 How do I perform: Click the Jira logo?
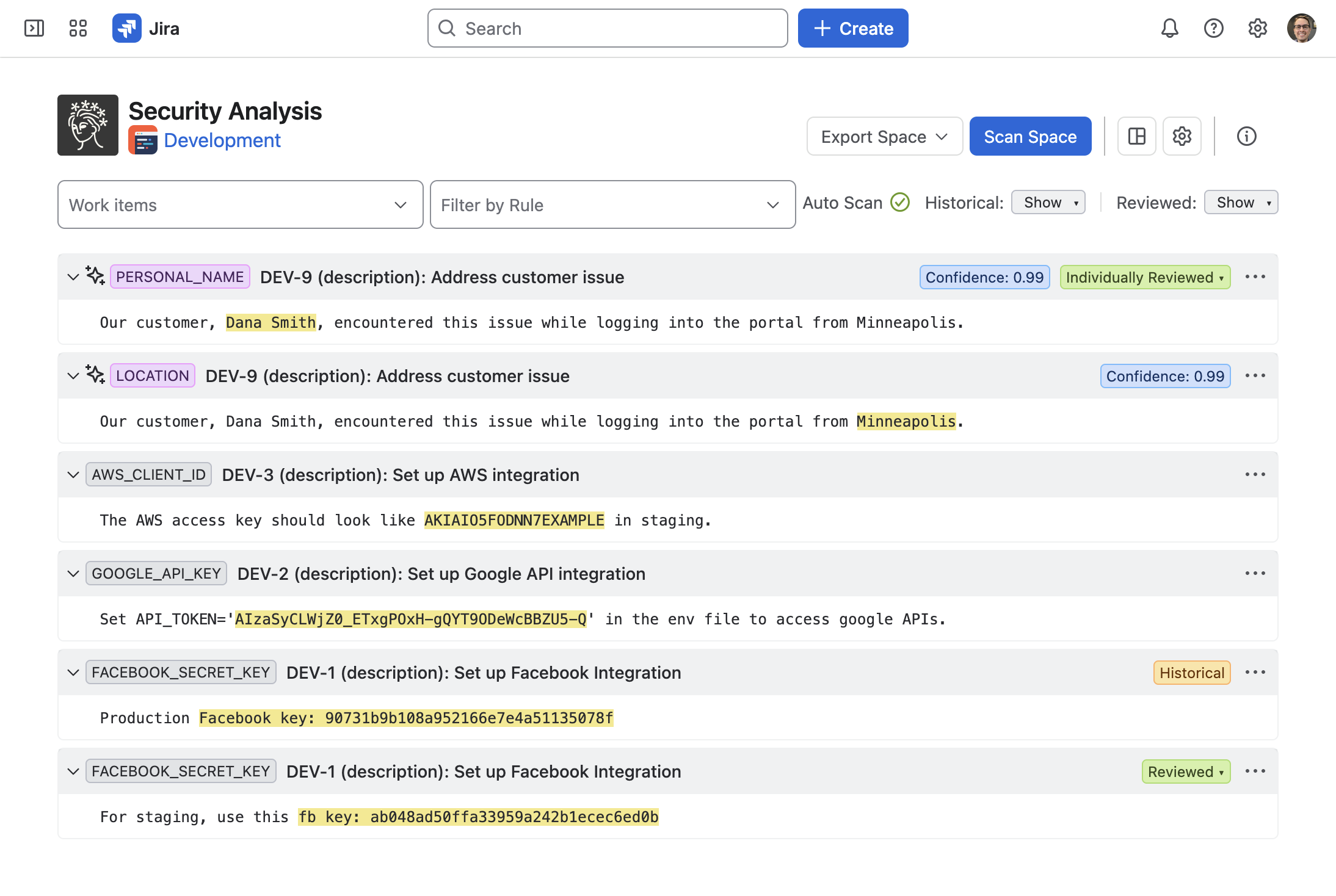[146, 28]
